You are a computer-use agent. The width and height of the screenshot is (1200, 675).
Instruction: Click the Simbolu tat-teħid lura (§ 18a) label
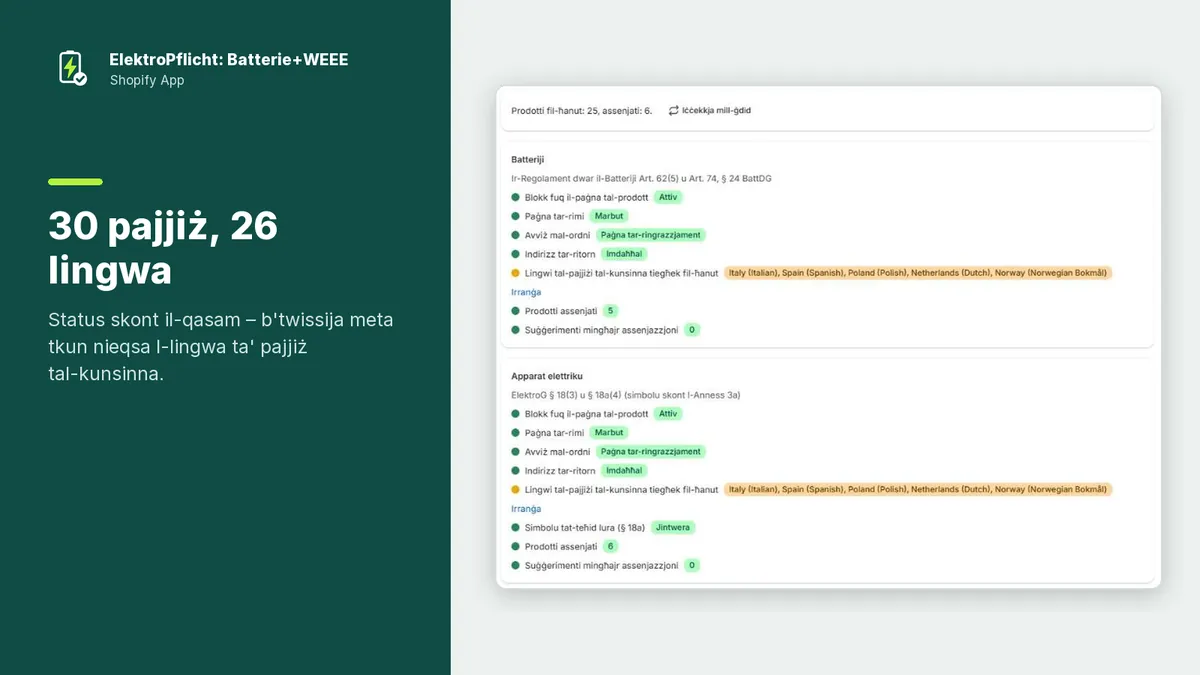(585, 527)
